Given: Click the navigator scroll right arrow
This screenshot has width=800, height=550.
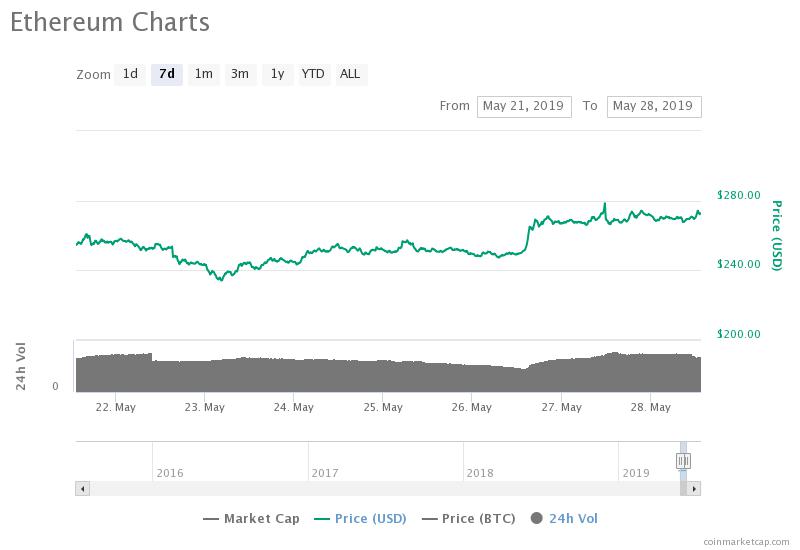Looking at the screenshot, I should [694, 489].
